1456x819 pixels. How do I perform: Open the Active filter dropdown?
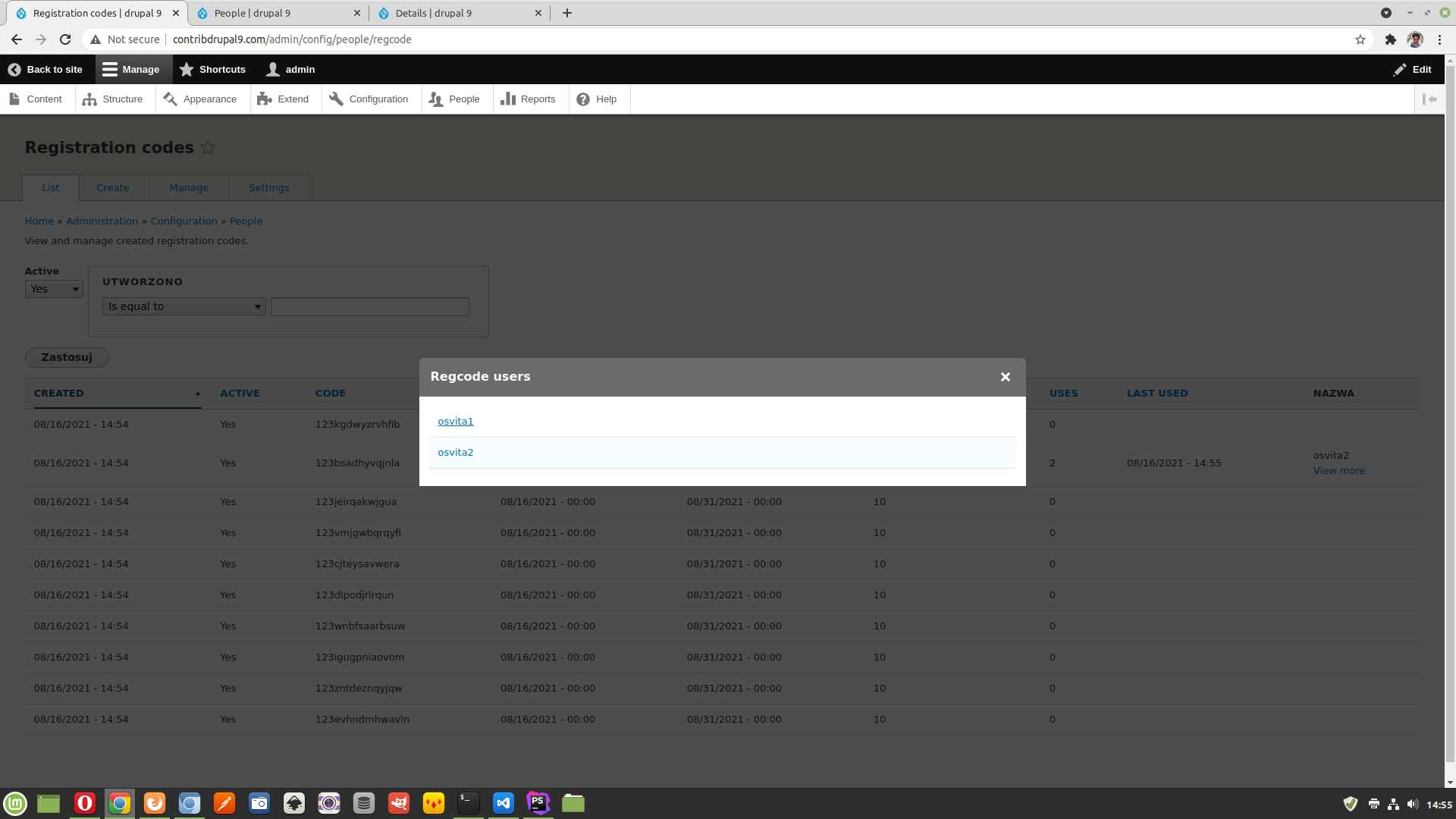coord(54,289)
